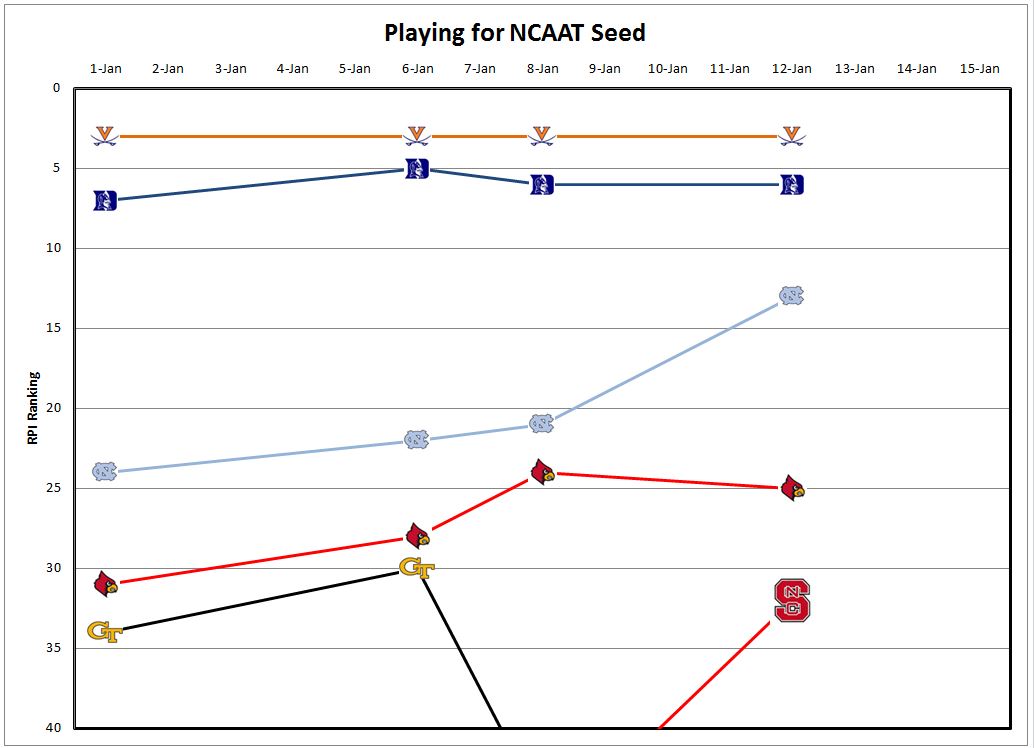This screenshot has height=748, width=1034.
Task: Select the 10-Jan date axis label
Action: (667, 69)
